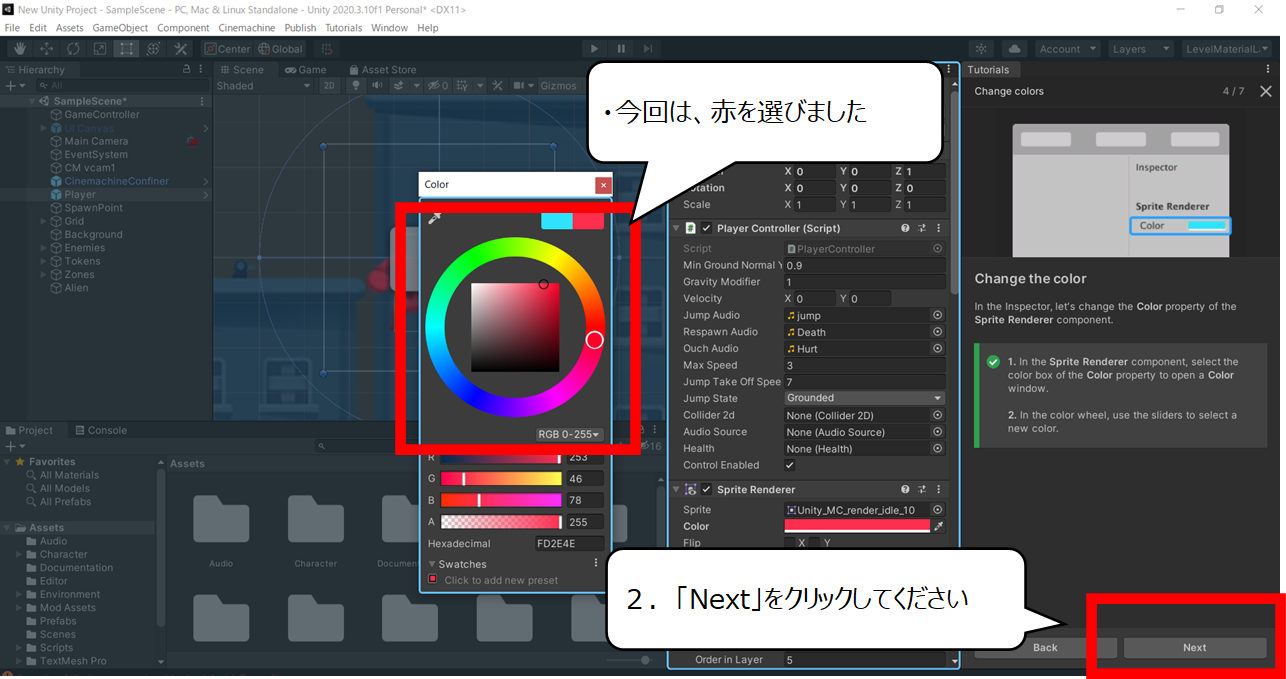Select the Move tool in the toolbar
This screenshot has width=1286, height=679.
click(x=47, y=49)
